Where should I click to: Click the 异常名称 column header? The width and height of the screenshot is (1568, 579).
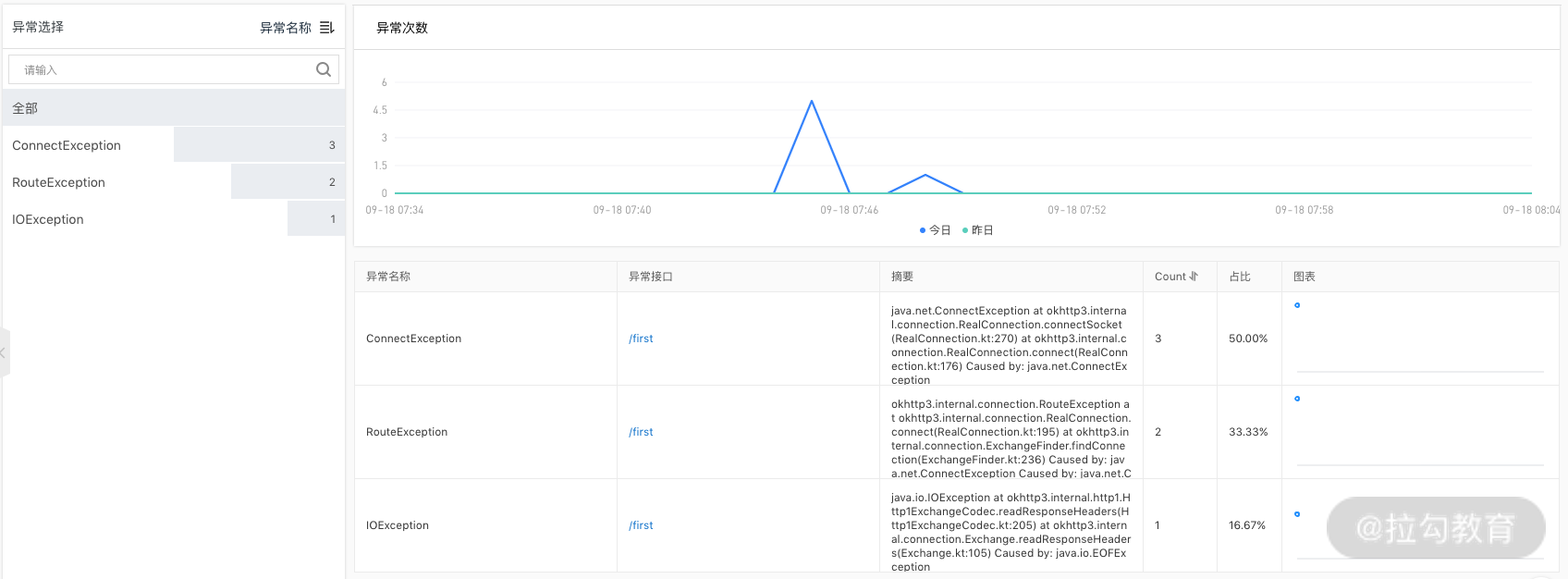click(x=388, y=277)
